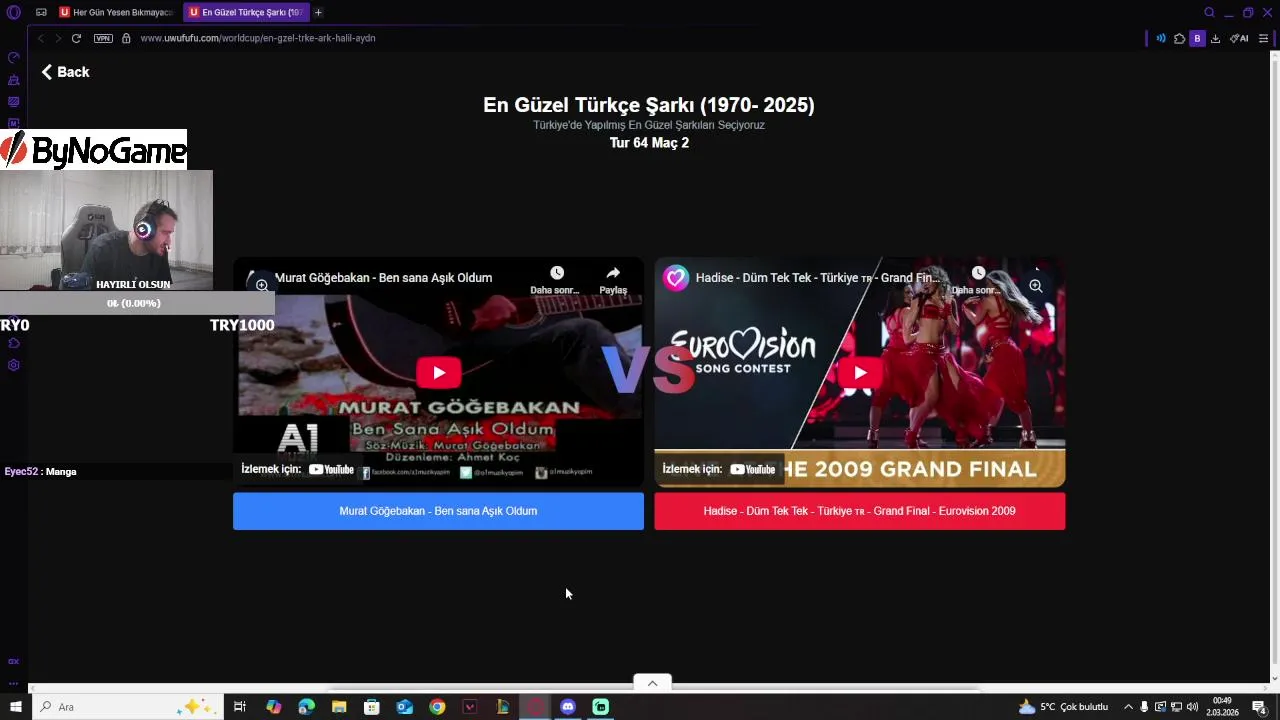The image size is (1280, 720).
Task: Watch the Hadise video on YouTube
Action: pyautogui.click(x=719, y=469)
